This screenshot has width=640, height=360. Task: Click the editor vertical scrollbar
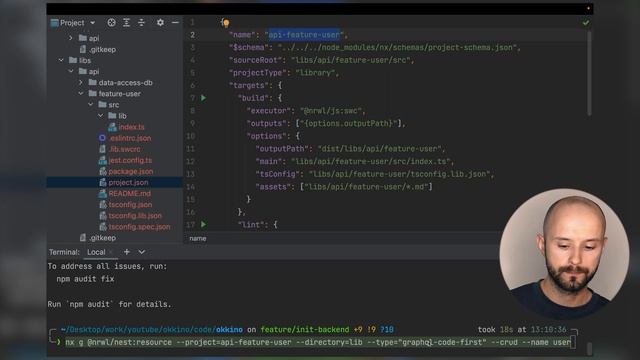click(x=589, y=73)
